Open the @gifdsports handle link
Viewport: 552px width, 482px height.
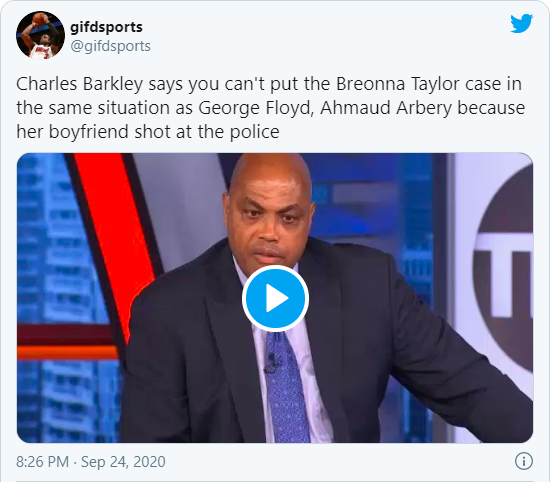point(110,46)
